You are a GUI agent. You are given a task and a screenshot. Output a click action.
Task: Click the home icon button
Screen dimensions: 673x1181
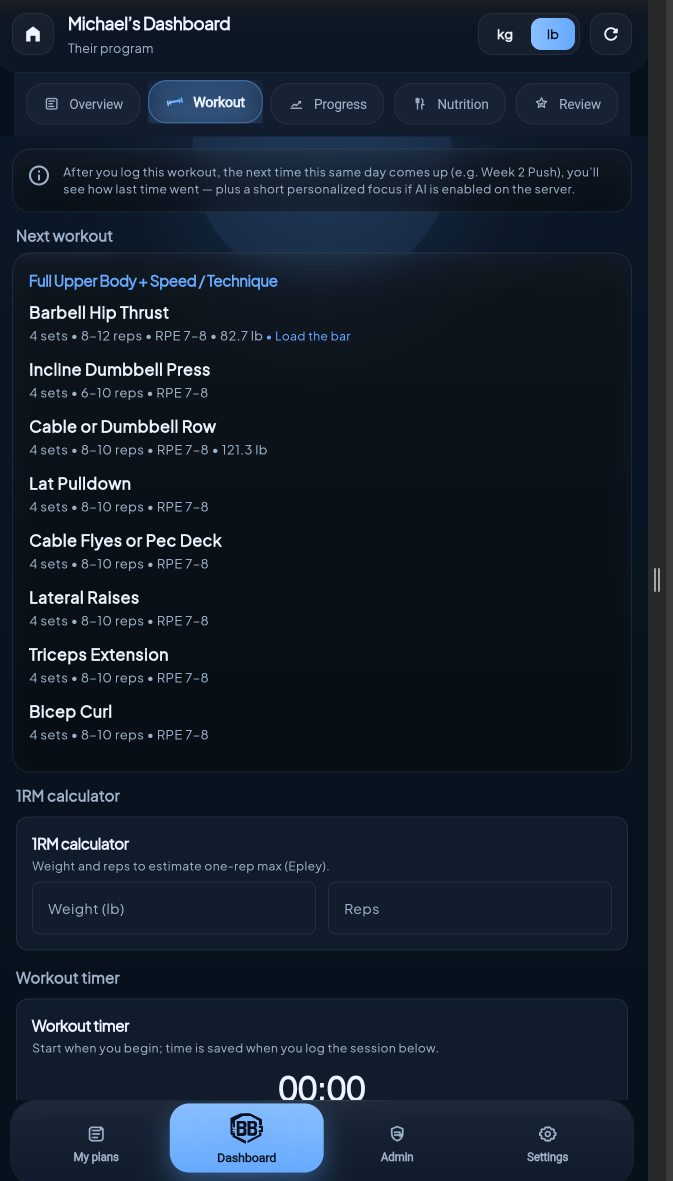[33, 34]
